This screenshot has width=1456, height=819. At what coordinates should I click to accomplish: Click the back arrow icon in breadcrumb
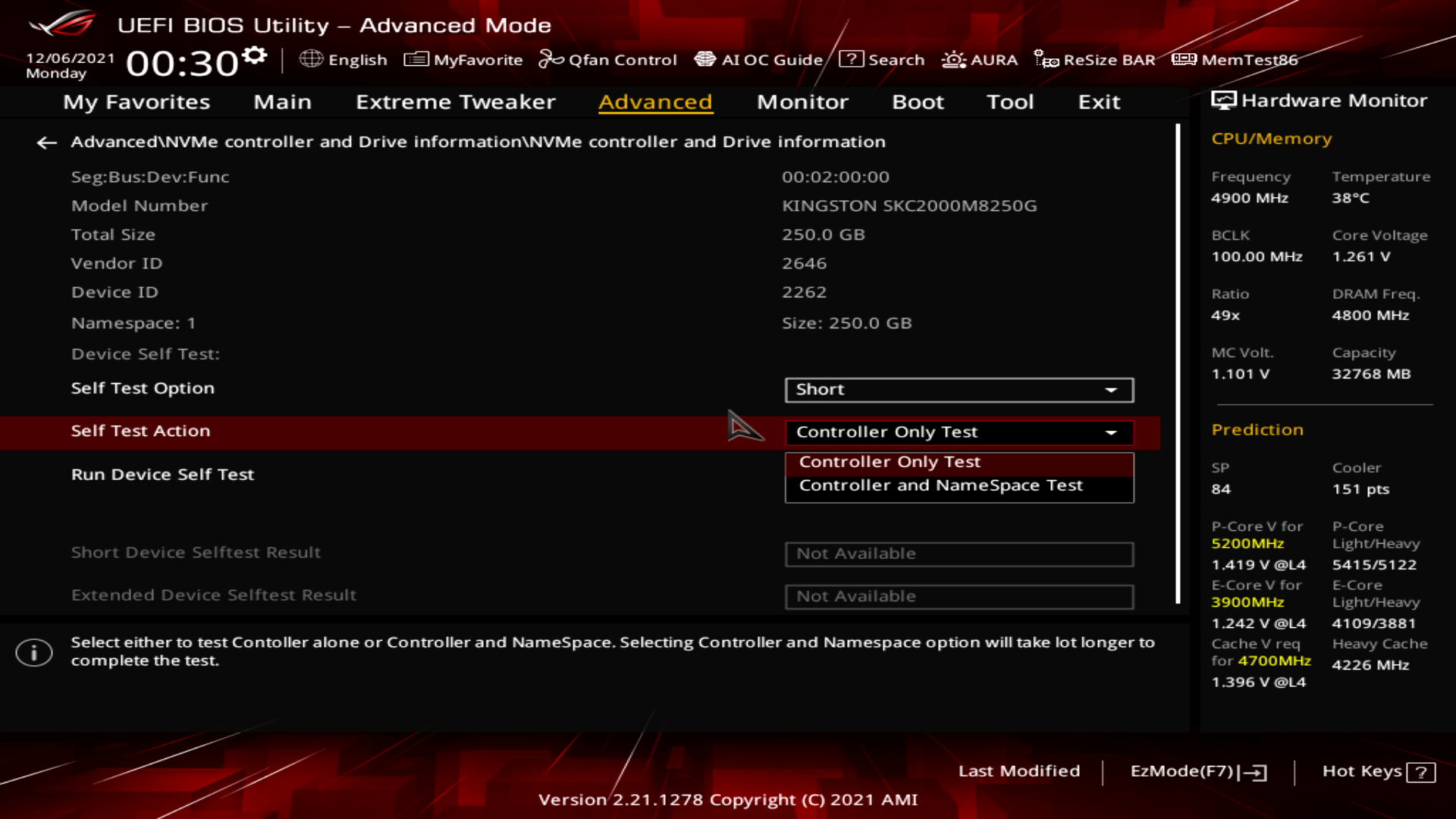(47, 143)
